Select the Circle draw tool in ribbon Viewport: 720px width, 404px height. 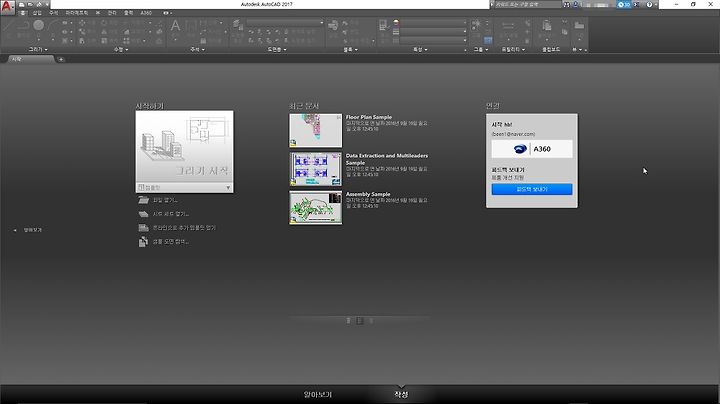39,25
